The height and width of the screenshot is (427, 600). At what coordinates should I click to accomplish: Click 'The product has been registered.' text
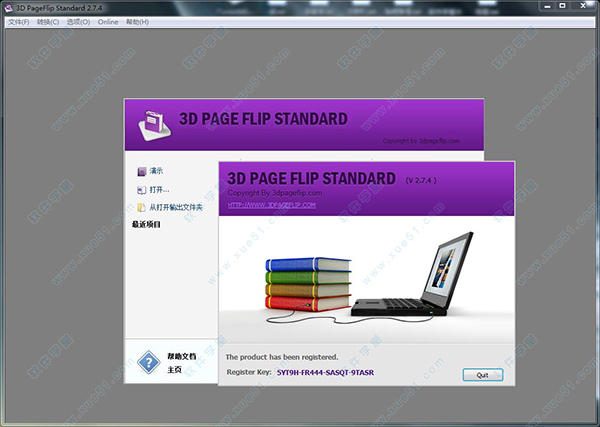click(282, 357)
